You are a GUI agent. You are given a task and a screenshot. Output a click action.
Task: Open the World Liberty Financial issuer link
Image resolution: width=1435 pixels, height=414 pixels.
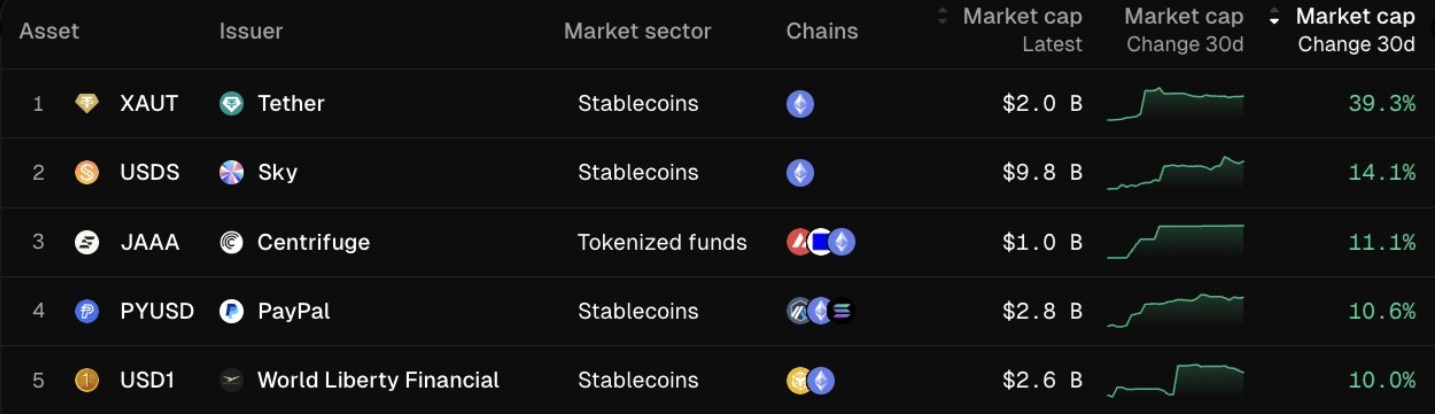point(378,380)
